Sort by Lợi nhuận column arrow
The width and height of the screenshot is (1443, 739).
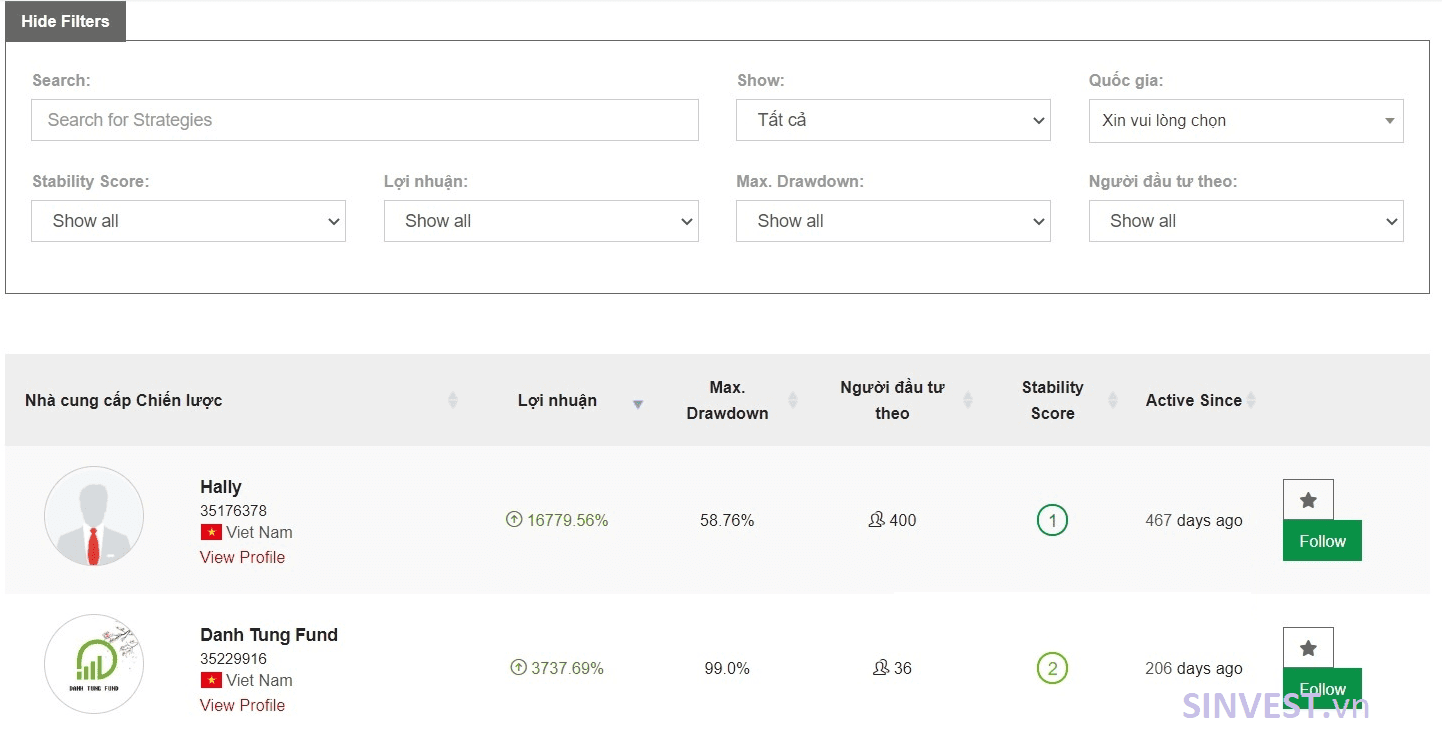click(638, 404)
